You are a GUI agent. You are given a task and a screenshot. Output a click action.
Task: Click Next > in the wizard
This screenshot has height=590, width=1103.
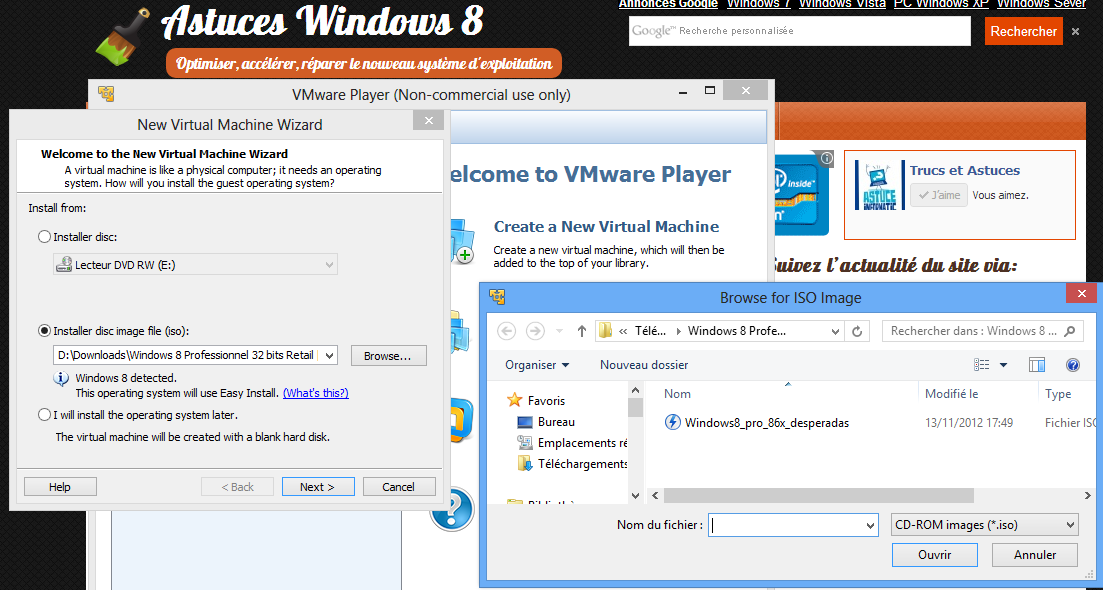click(318, 487)
